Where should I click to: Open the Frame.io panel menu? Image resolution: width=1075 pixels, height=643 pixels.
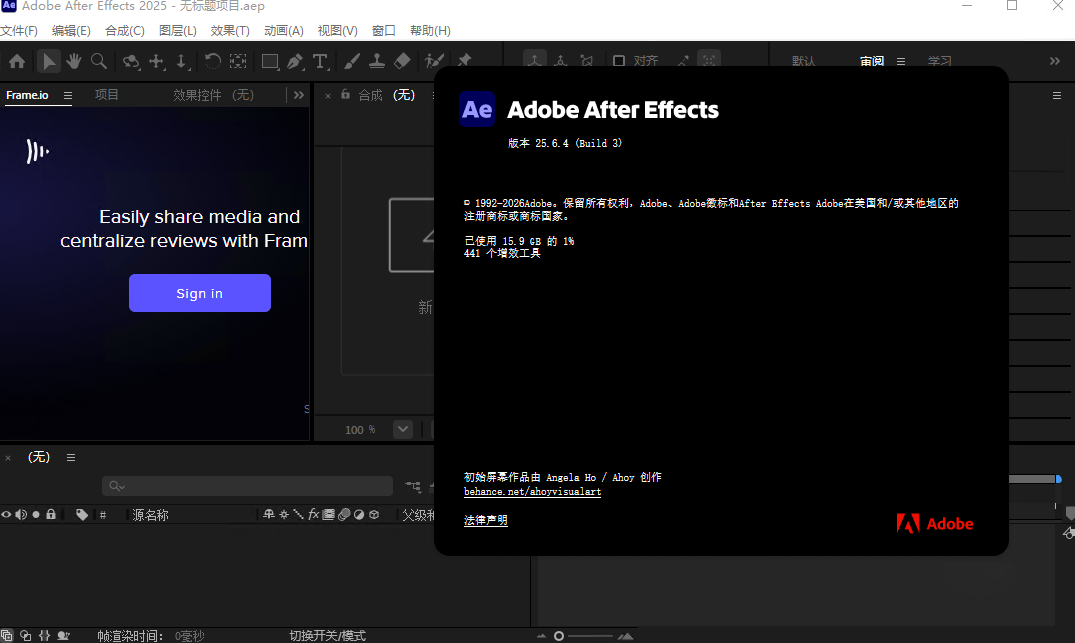[68, 95]
